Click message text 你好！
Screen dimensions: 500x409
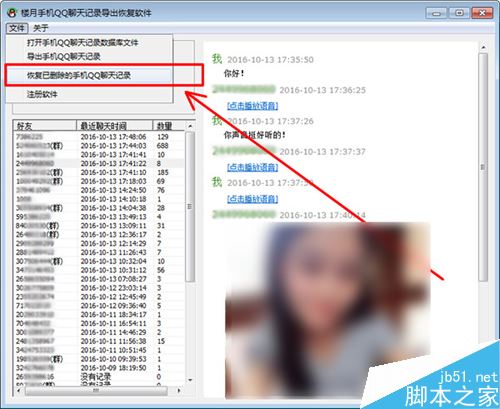(234, 73)
